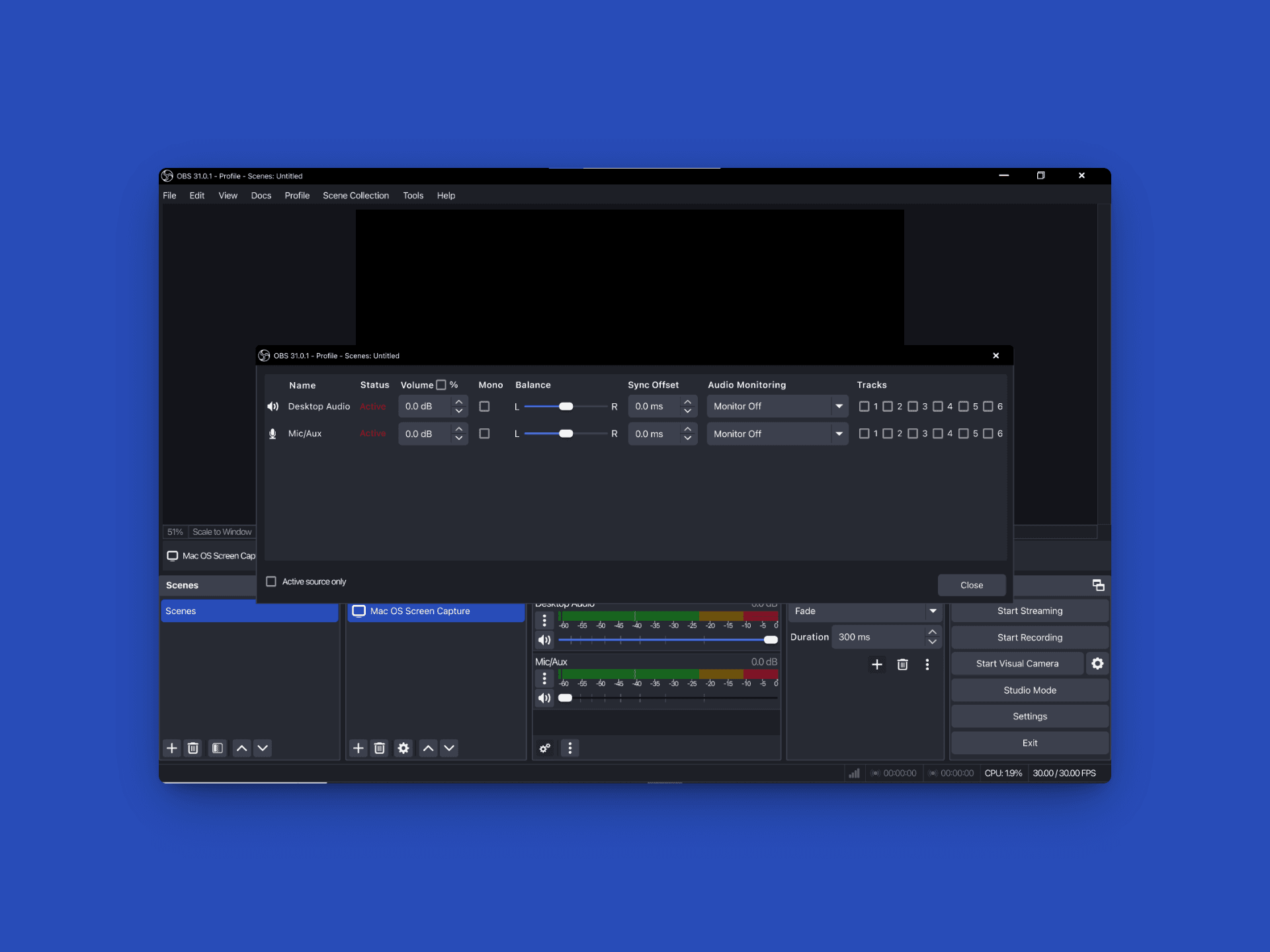
Task: Check Active source only
Action: tap(271, 582)
